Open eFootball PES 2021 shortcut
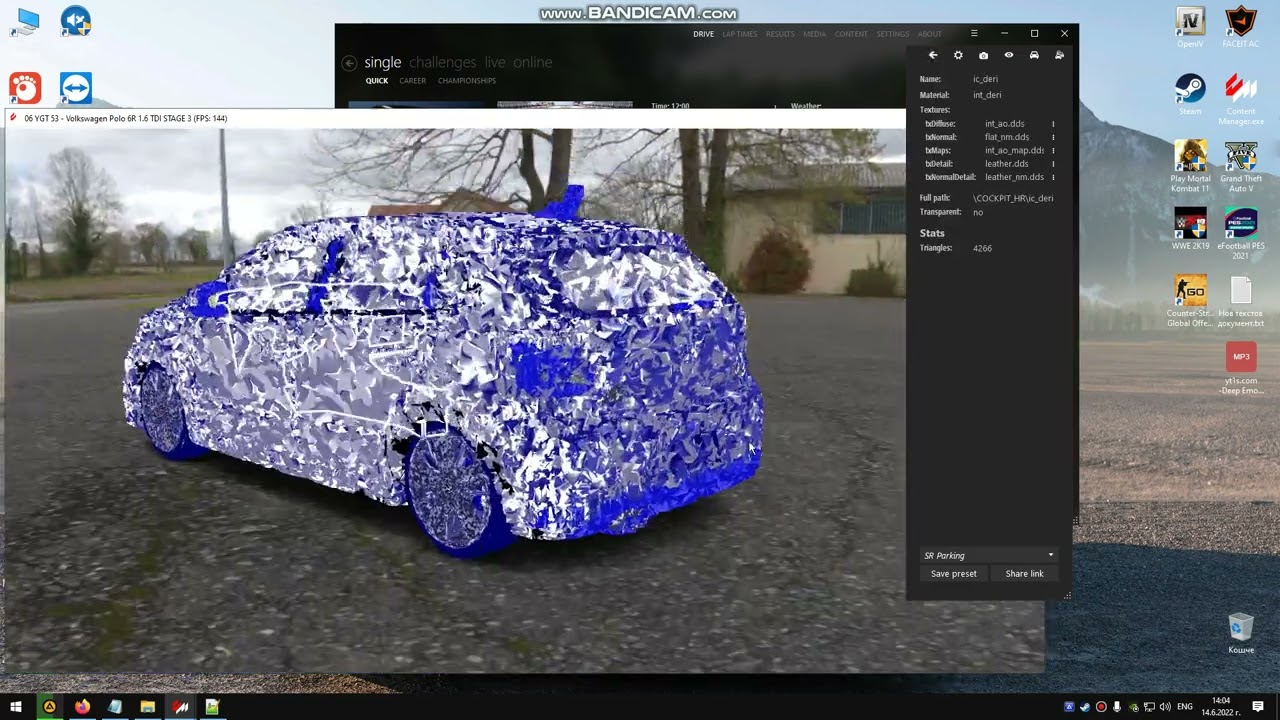 coord(1241,234)
